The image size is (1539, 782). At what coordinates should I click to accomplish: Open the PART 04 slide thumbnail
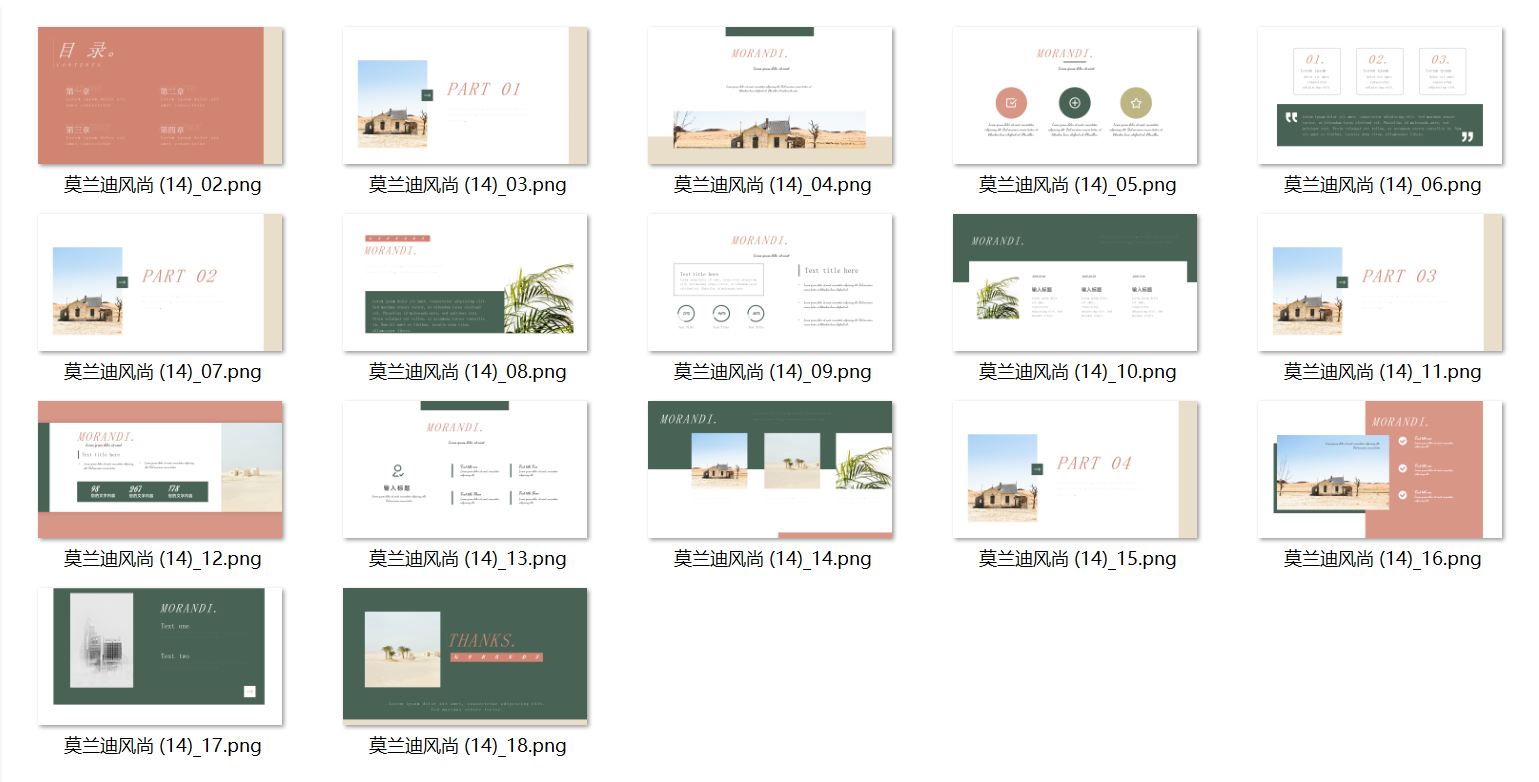tap(1075, 470)
